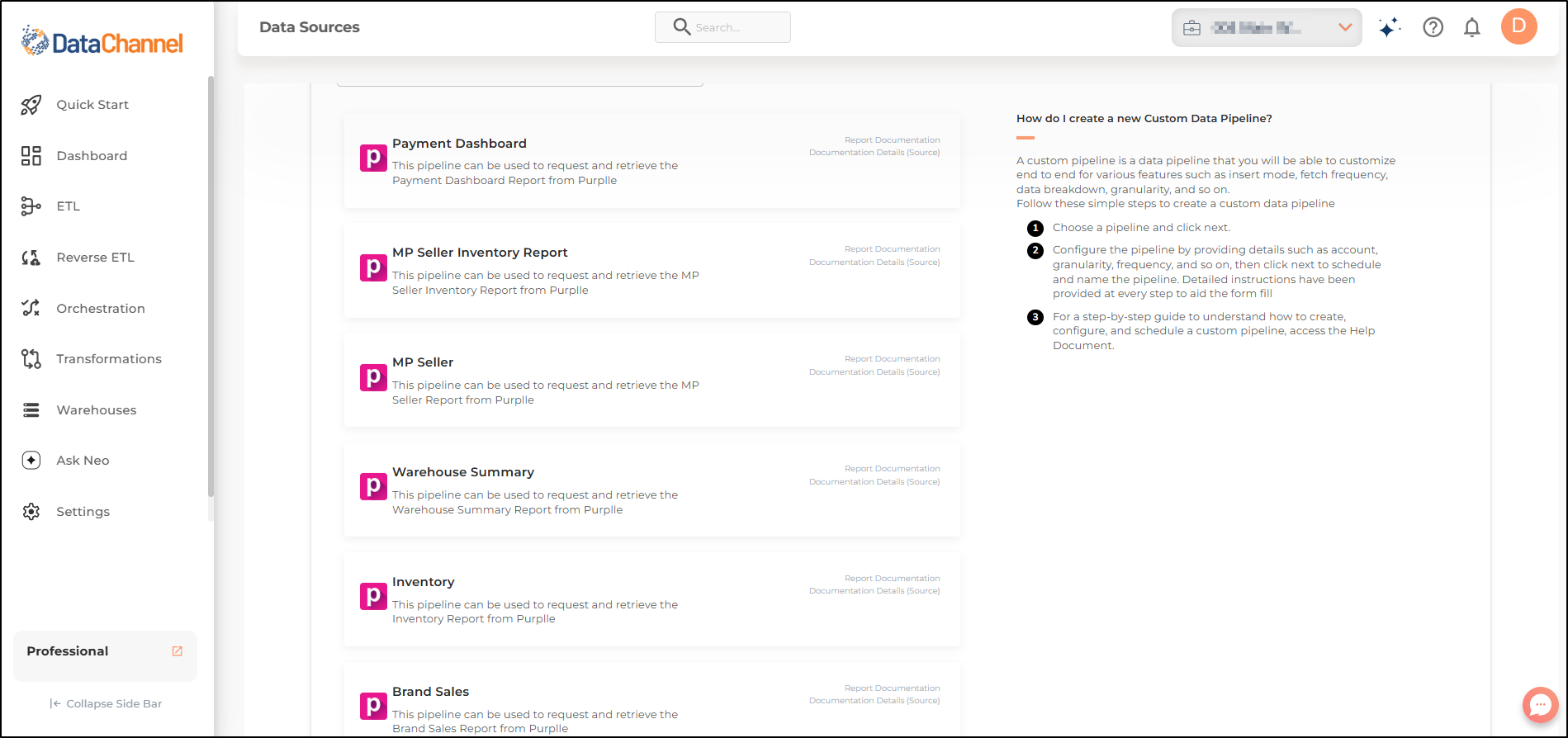The height and width of the screenshot is (738, 1568).
Task: Click the sidebar vertical scrollbar
Action: pyautogui.click(x=211, y=286)
